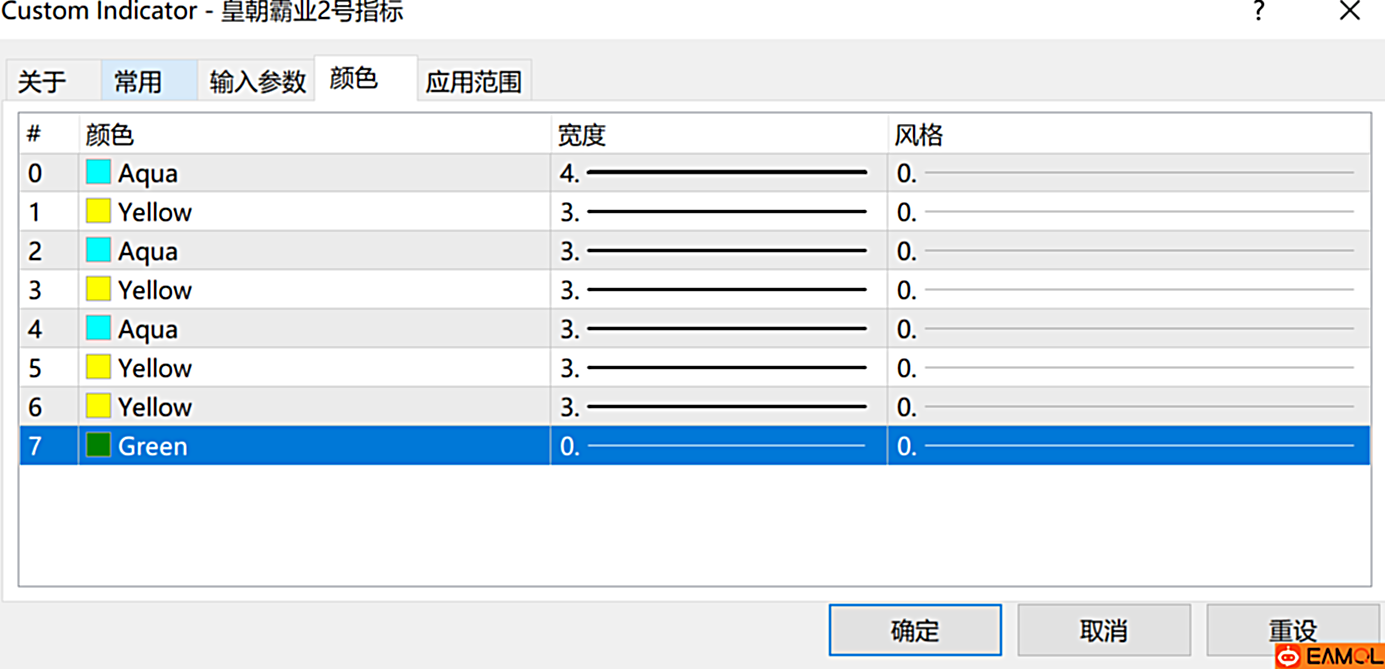Switch to the 常用 tab
The image size is (1385, 669).
(138, 82)
